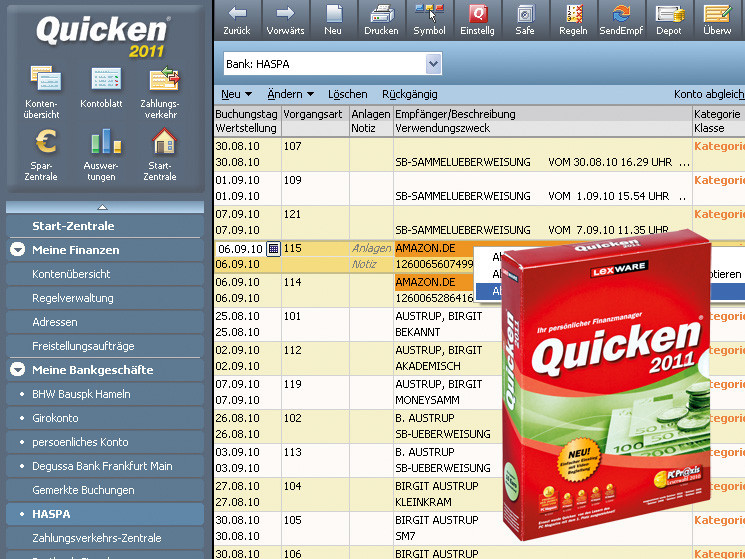Select the 30.08.10 booking numbered 107
The height and width of the screenshot is (559, 745).
coord(292,146)
